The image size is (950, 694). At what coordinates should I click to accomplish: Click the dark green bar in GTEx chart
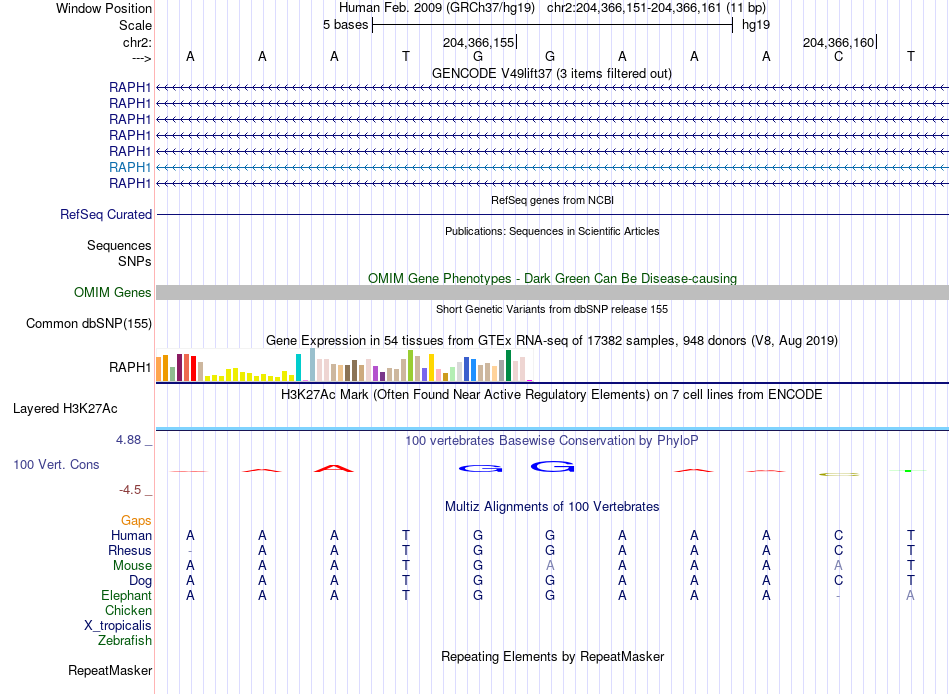point(508,365)
